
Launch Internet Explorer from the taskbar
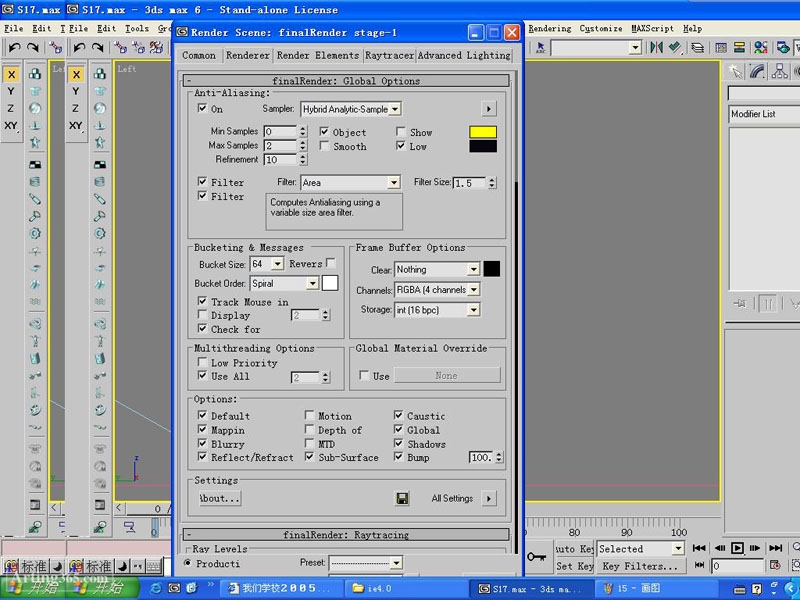pos(156,588)
